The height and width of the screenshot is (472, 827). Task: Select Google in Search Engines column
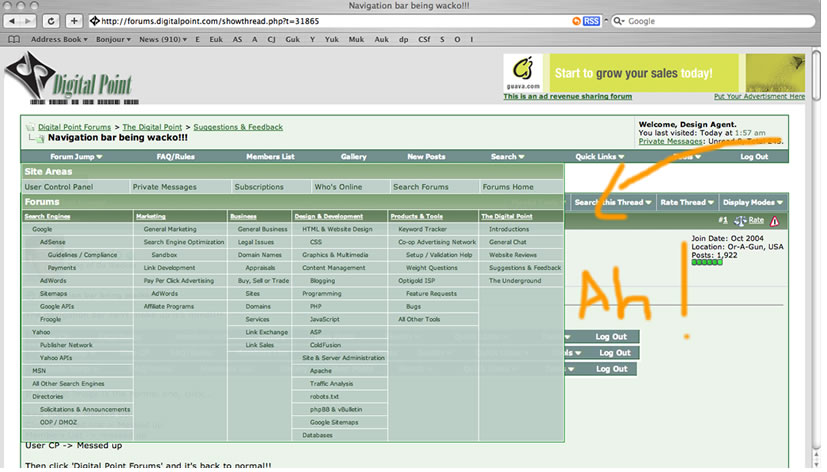pos(42,229)
